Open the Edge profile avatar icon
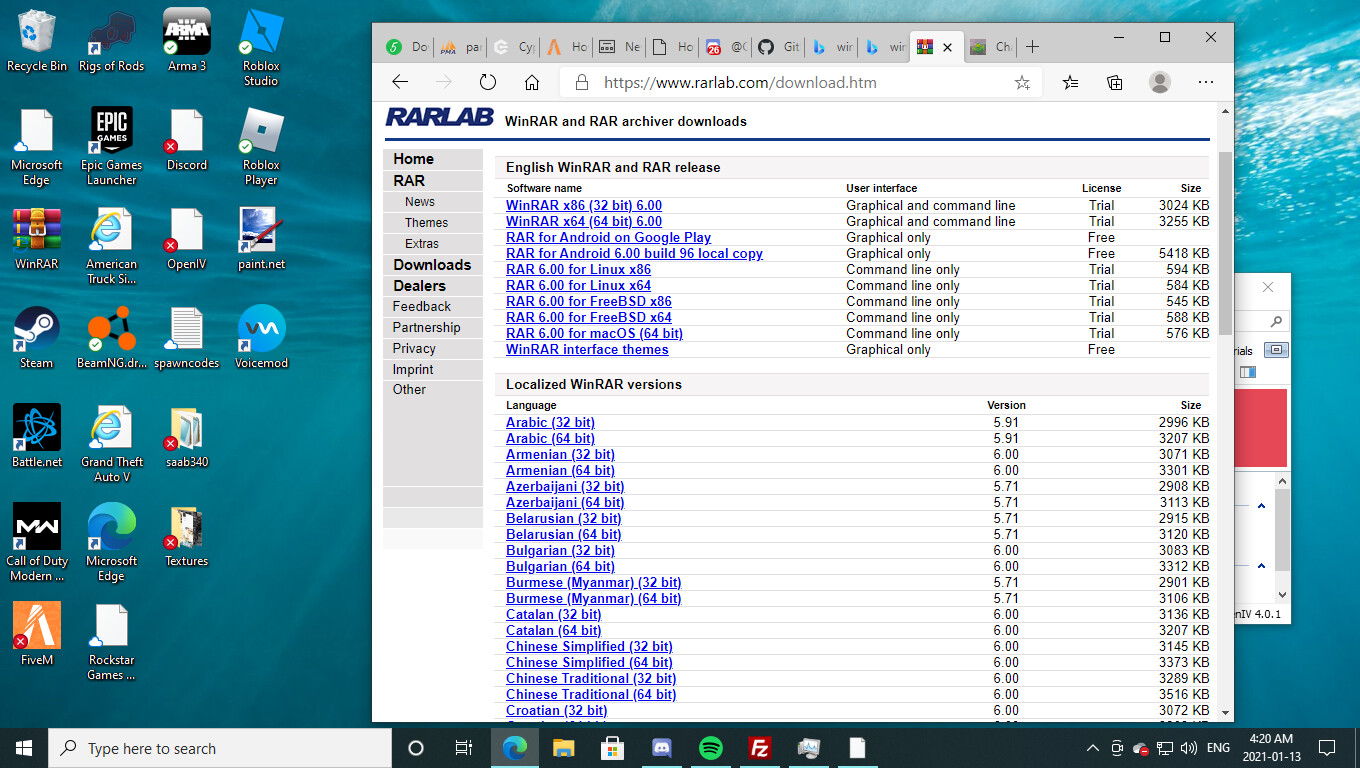 point(1160,83)
